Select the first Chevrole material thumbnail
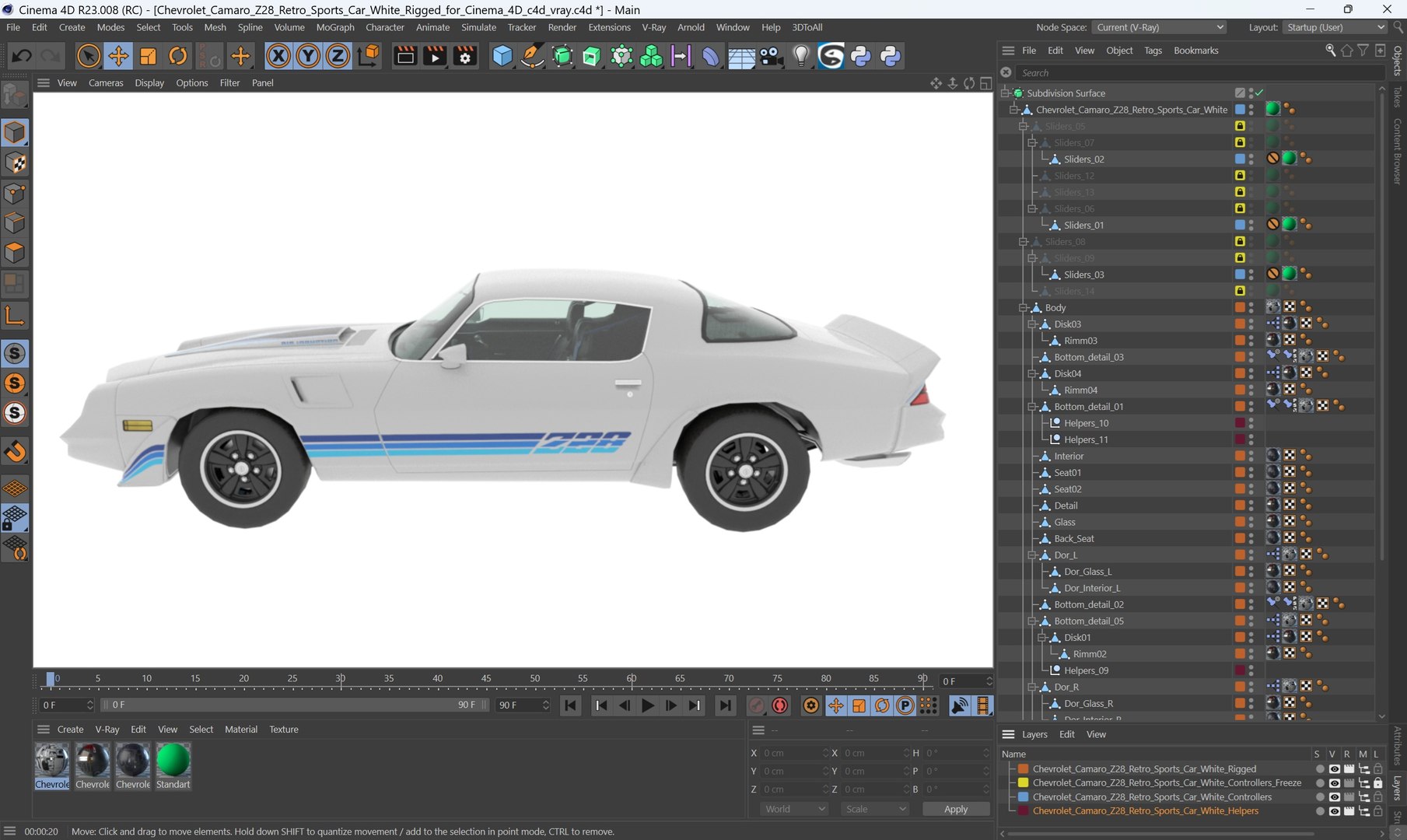The height and width of the screenshot is (840, 1407). tap(52, 767)
